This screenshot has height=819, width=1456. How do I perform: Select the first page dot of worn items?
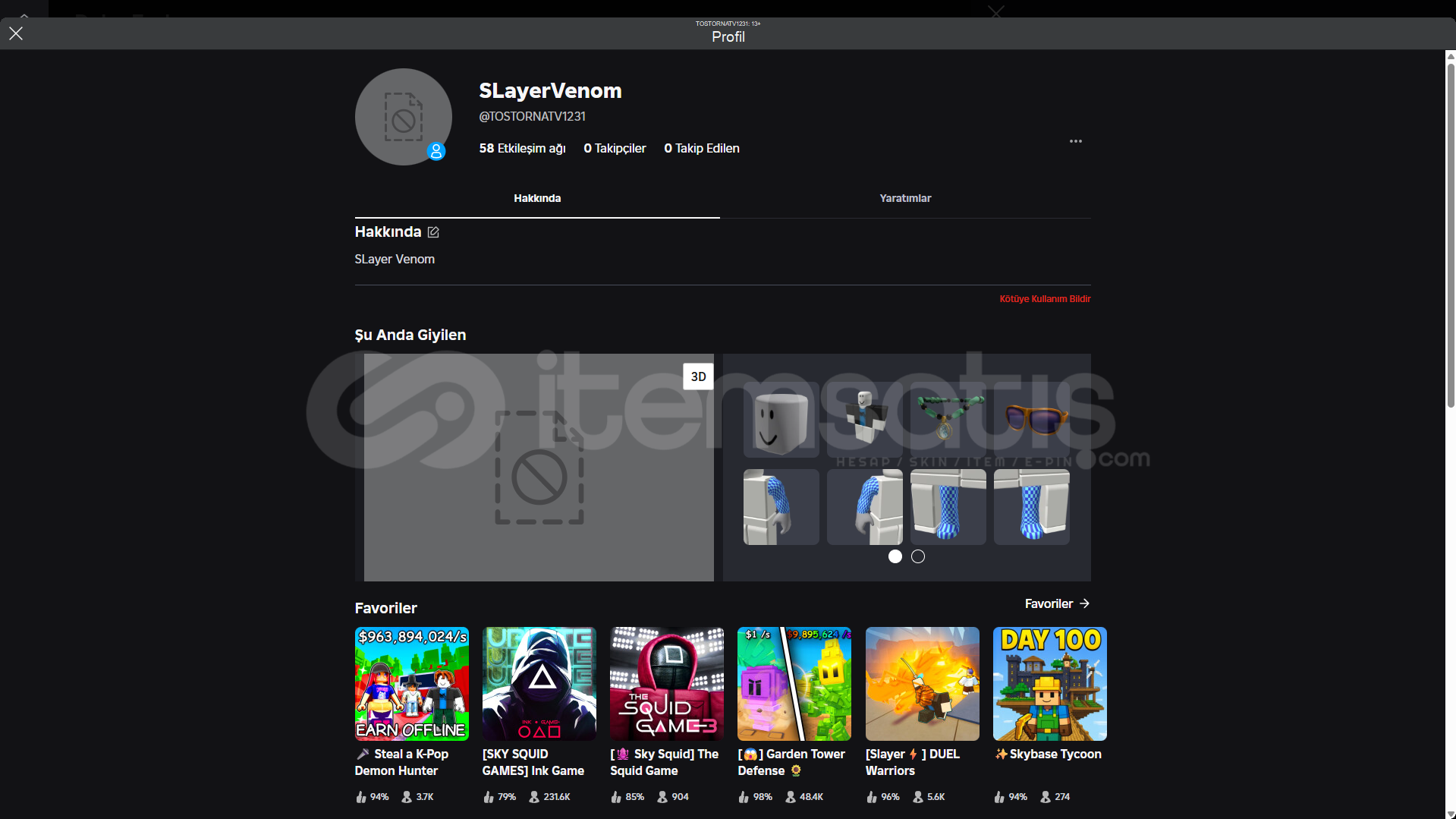pos(895,556)
